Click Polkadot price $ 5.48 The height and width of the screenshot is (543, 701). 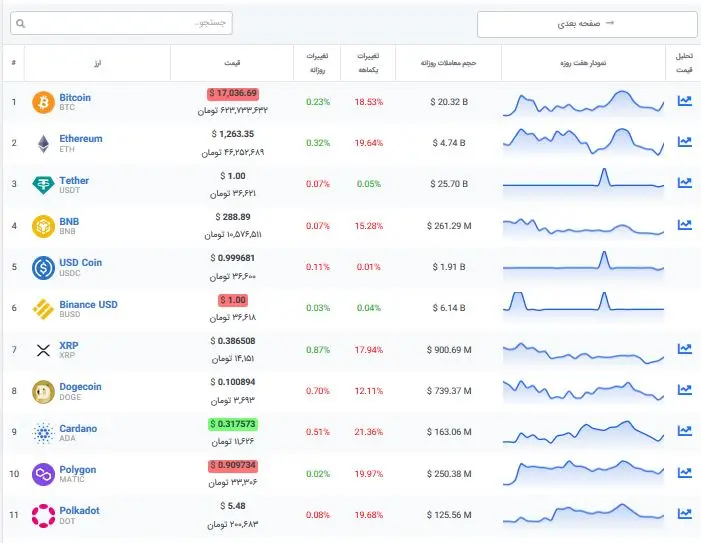point(233,506)
